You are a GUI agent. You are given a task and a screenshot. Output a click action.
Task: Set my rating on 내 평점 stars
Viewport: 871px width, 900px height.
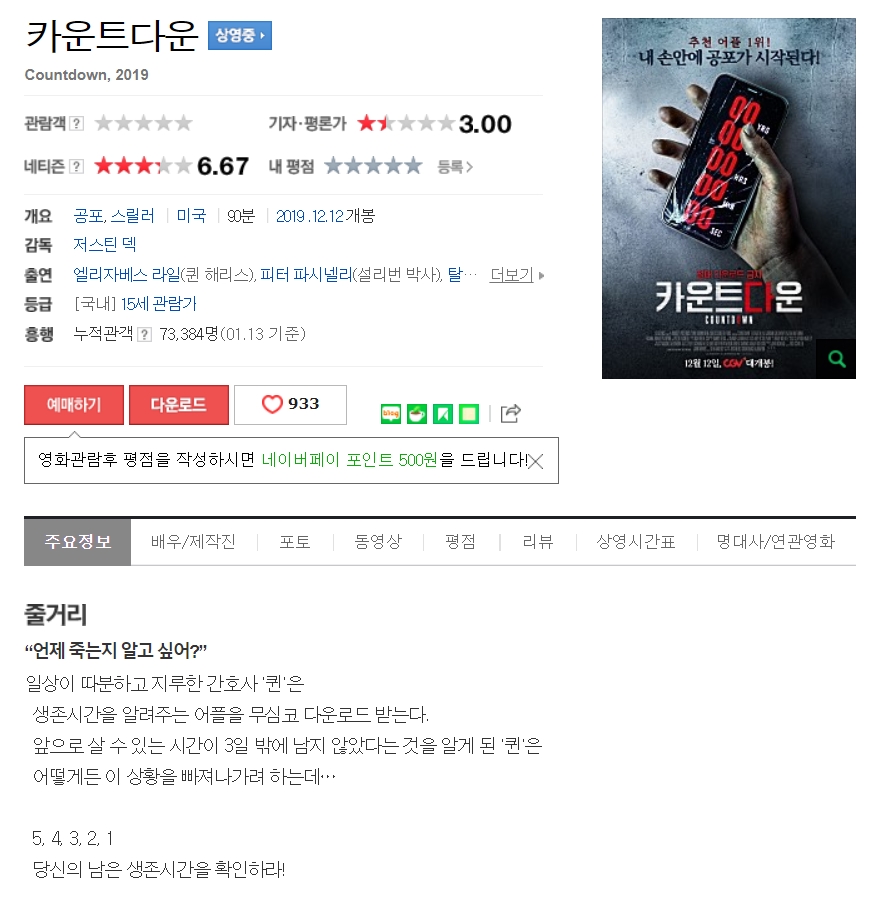click(373, 166)
